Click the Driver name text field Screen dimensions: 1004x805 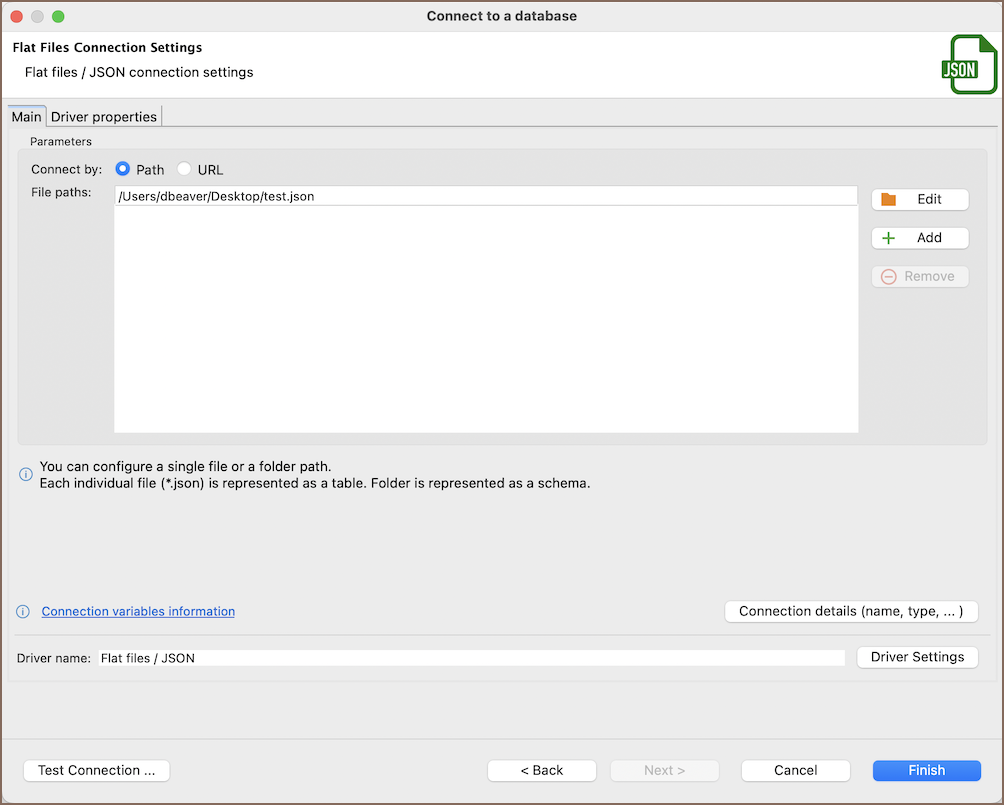470,658
